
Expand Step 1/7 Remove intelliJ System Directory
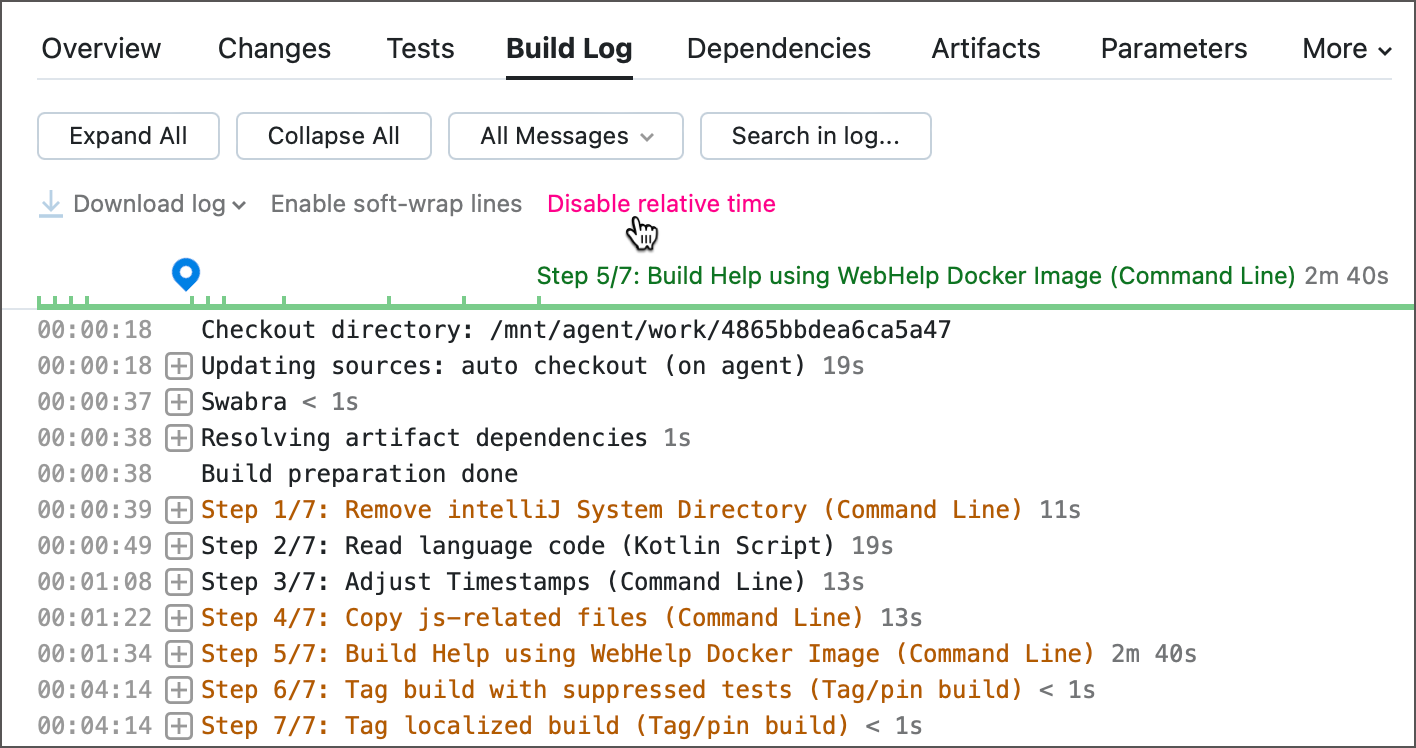coord(178,510)
